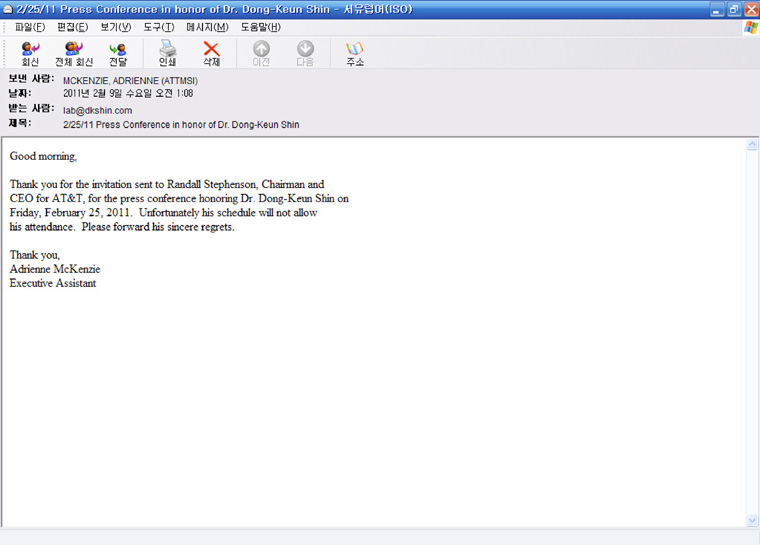
Task: Click sender name MCKENZIE, ADRIENNE (ATTMSI)
Action: pos(130,80)
